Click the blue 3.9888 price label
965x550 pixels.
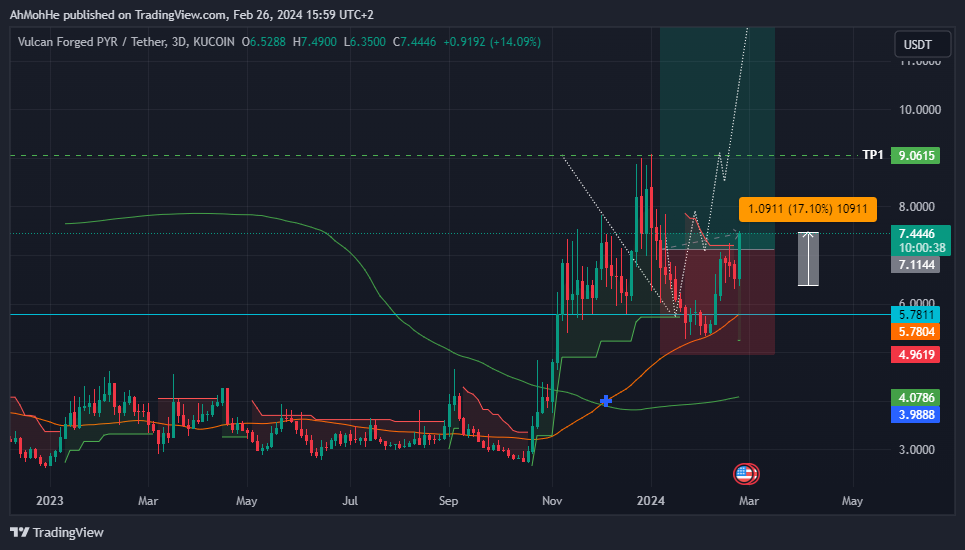coord(915,415)
